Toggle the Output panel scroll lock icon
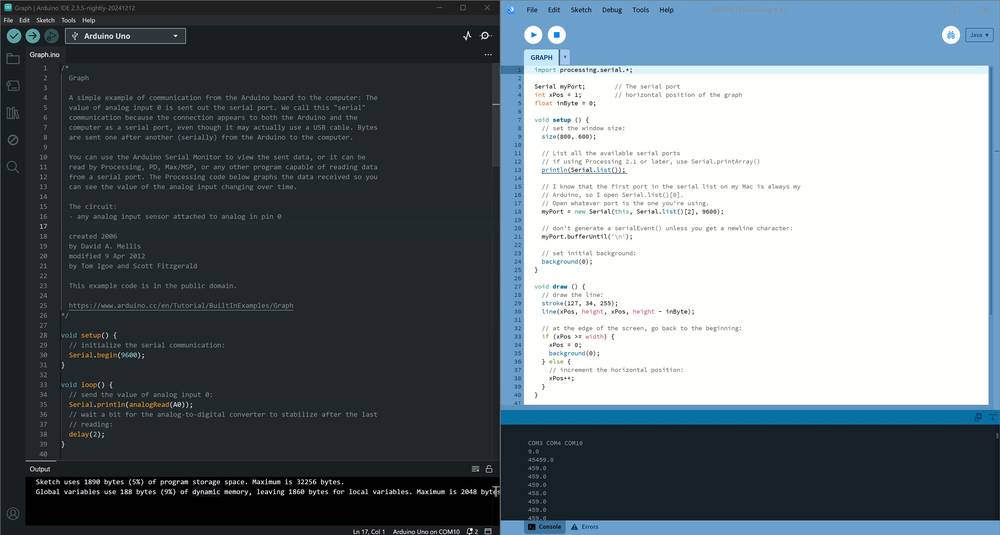Viewport: 1000px width, 535px height. point(489,469)
